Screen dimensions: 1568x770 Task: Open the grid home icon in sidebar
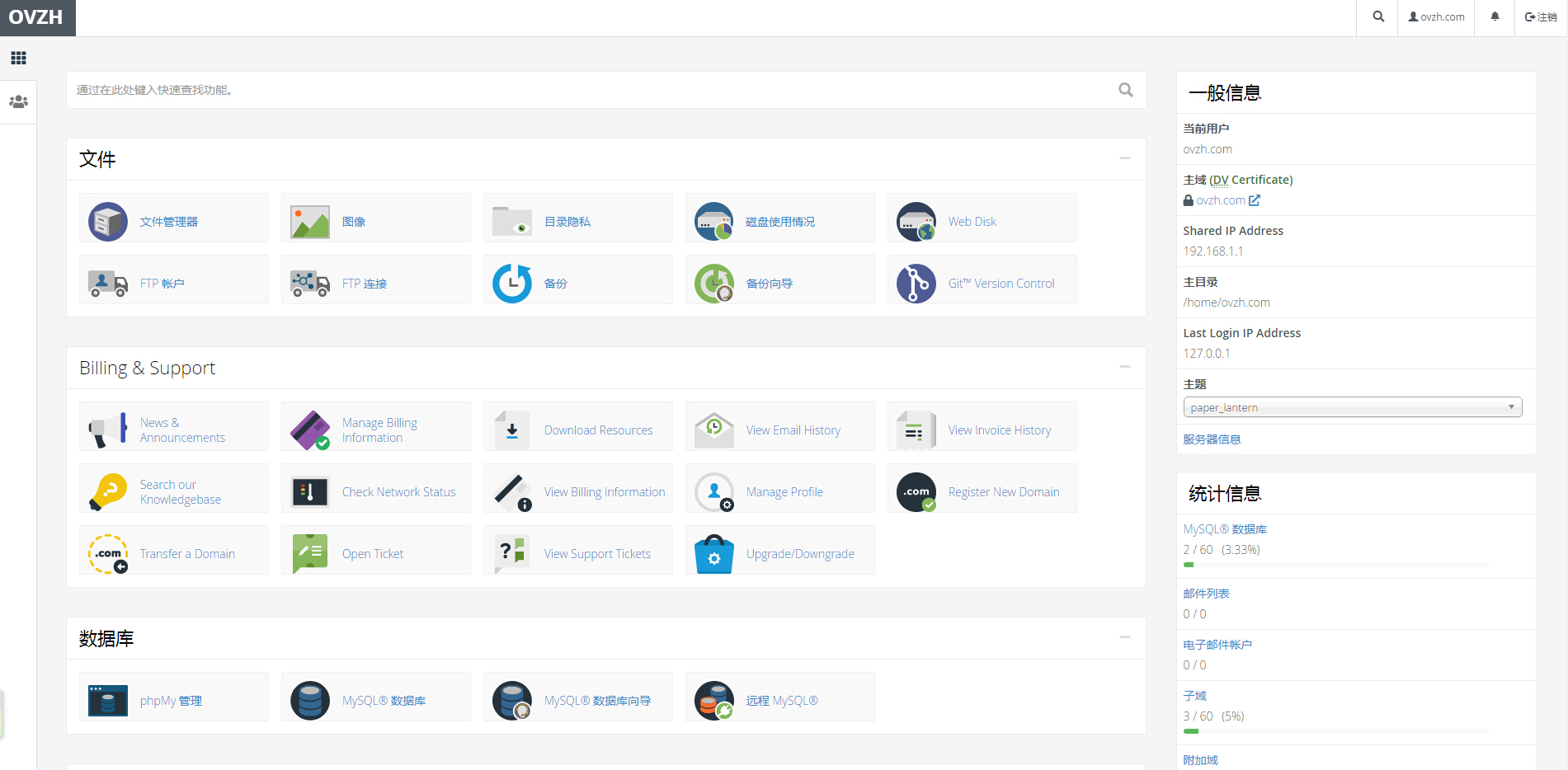click(18, 58)
